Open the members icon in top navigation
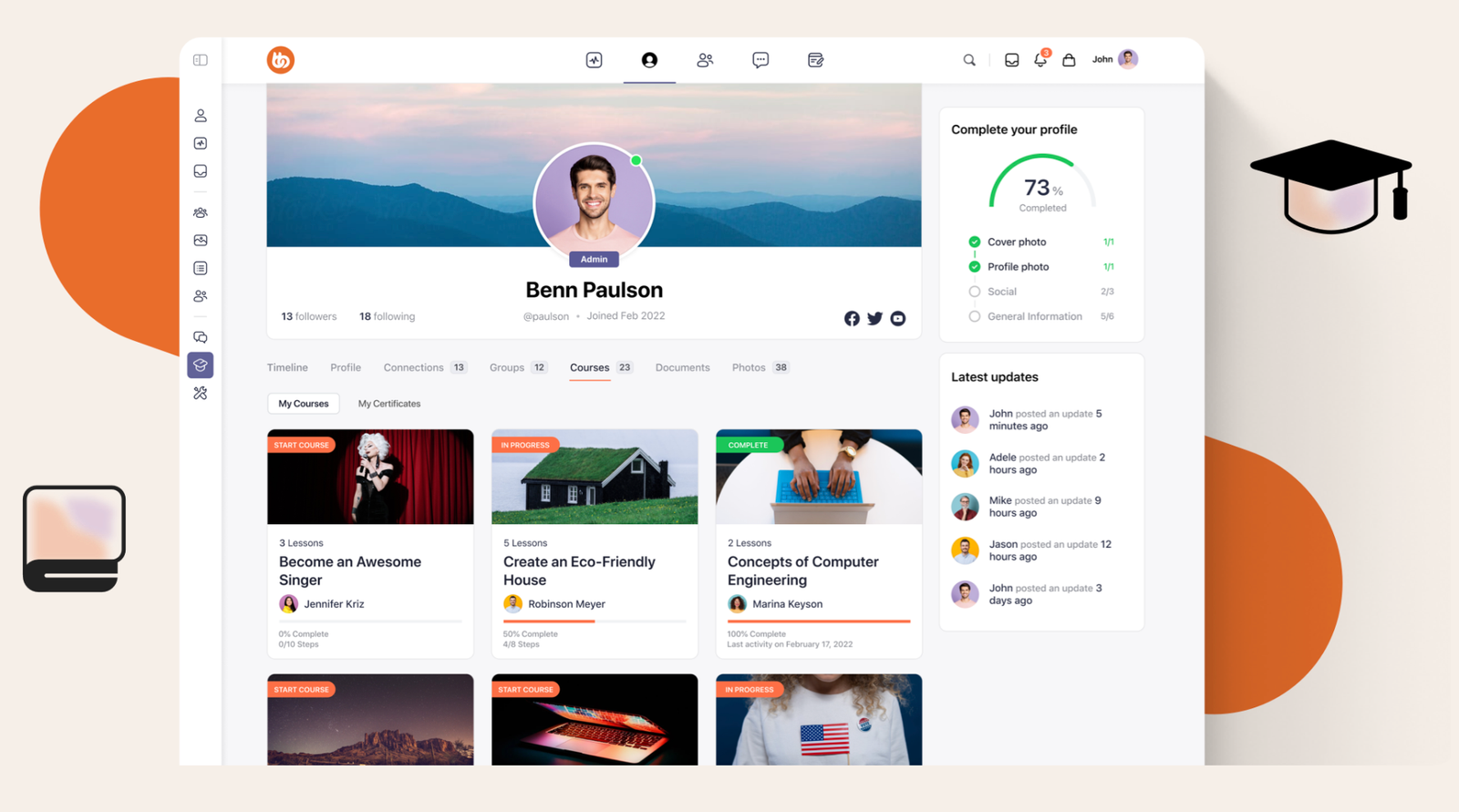 (x=705, y=60)
